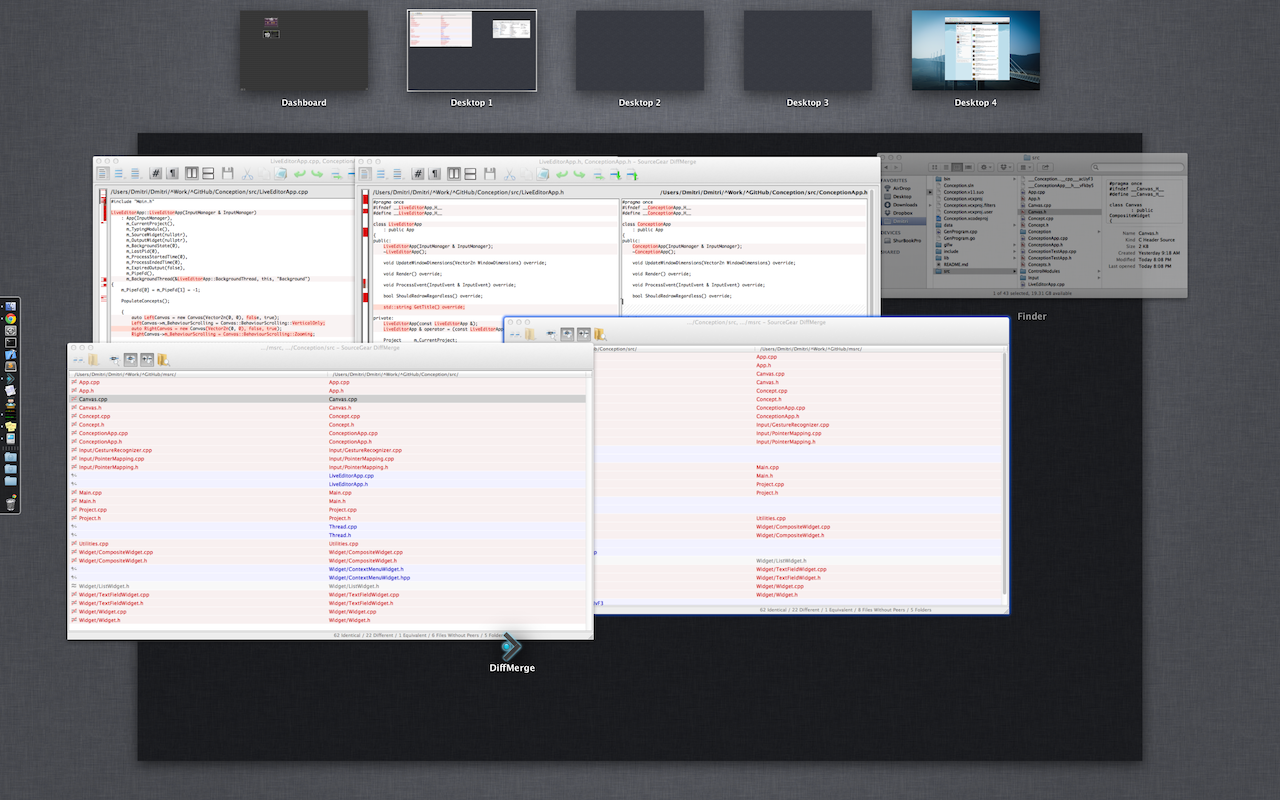Viewport: 1280px width, 800px height.
Task: Select Downloads in Finder sidebar
Action: tap(900, 205)
